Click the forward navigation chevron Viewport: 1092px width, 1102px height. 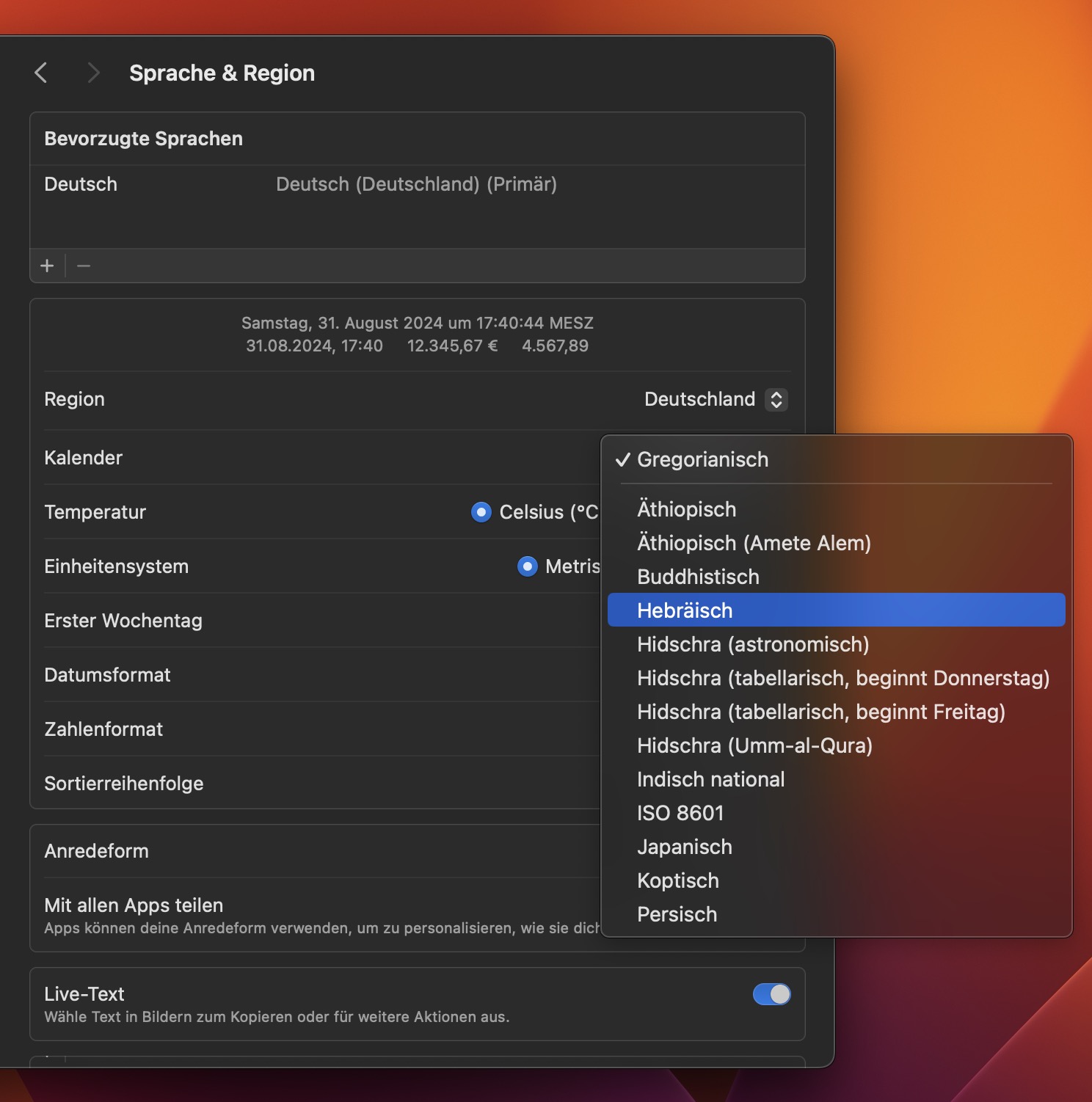[x=93, y=73]
